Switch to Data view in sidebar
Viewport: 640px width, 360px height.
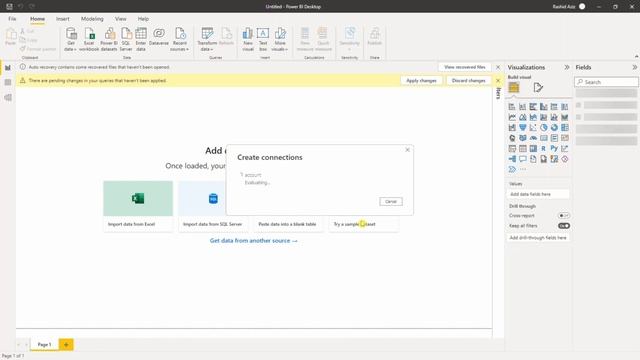click(x=8, y=82)
